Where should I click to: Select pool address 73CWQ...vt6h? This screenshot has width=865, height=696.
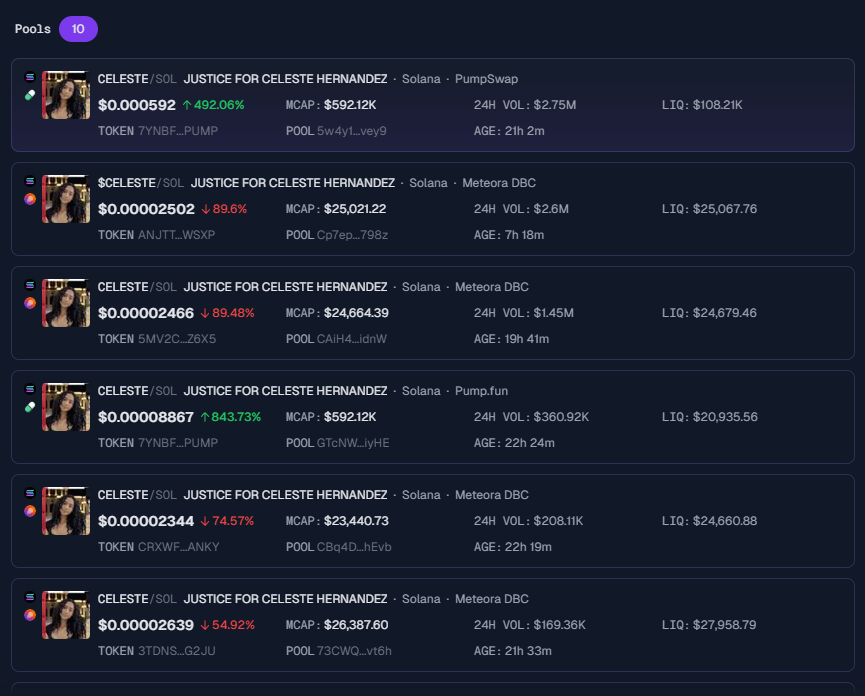point(354,651)
